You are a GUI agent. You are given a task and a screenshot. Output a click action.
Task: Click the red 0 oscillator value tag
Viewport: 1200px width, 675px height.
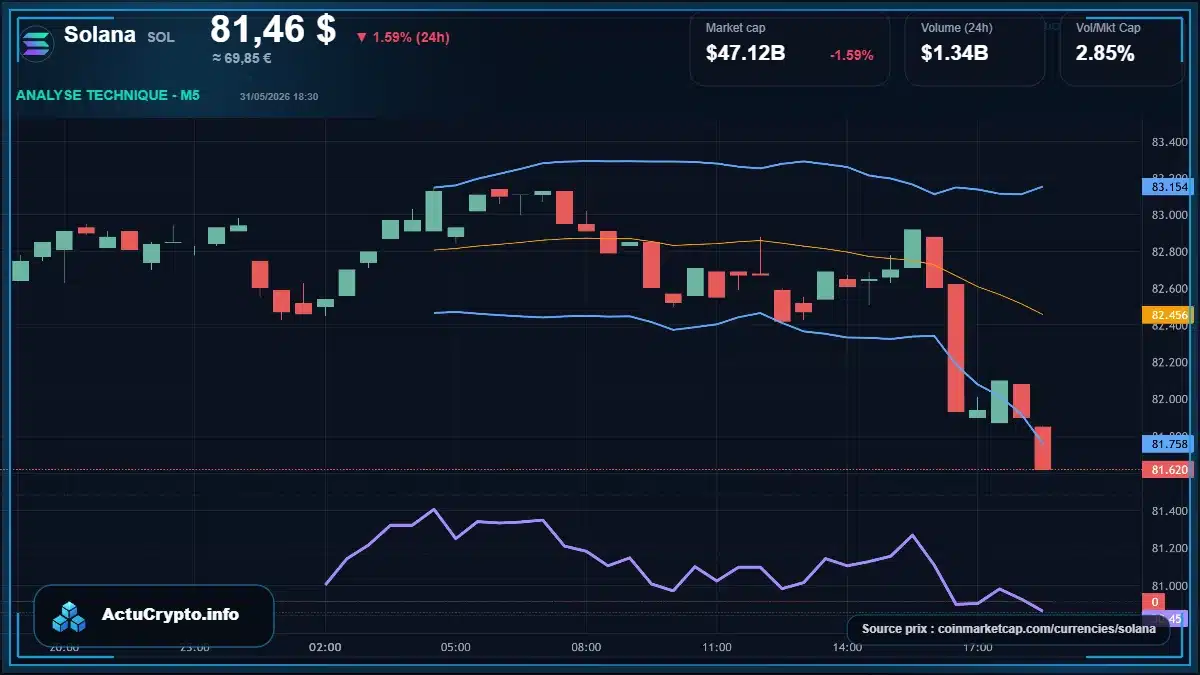1154,602
